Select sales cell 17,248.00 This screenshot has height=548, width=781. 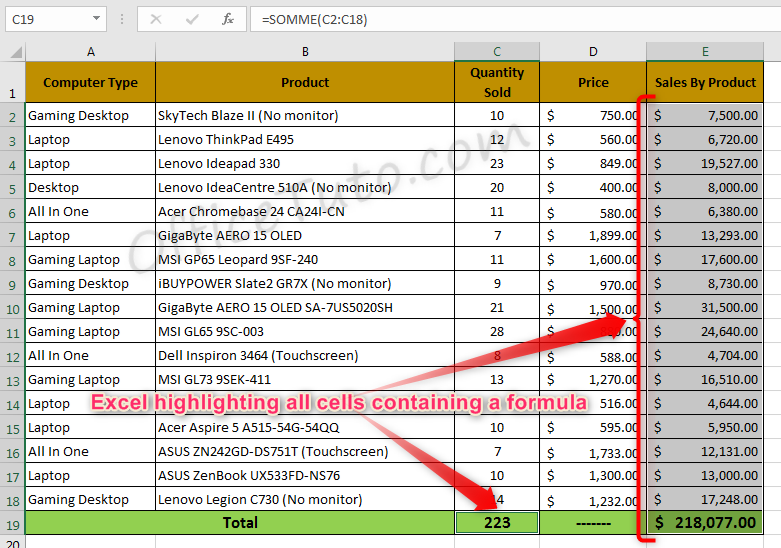tap(705, 499)
